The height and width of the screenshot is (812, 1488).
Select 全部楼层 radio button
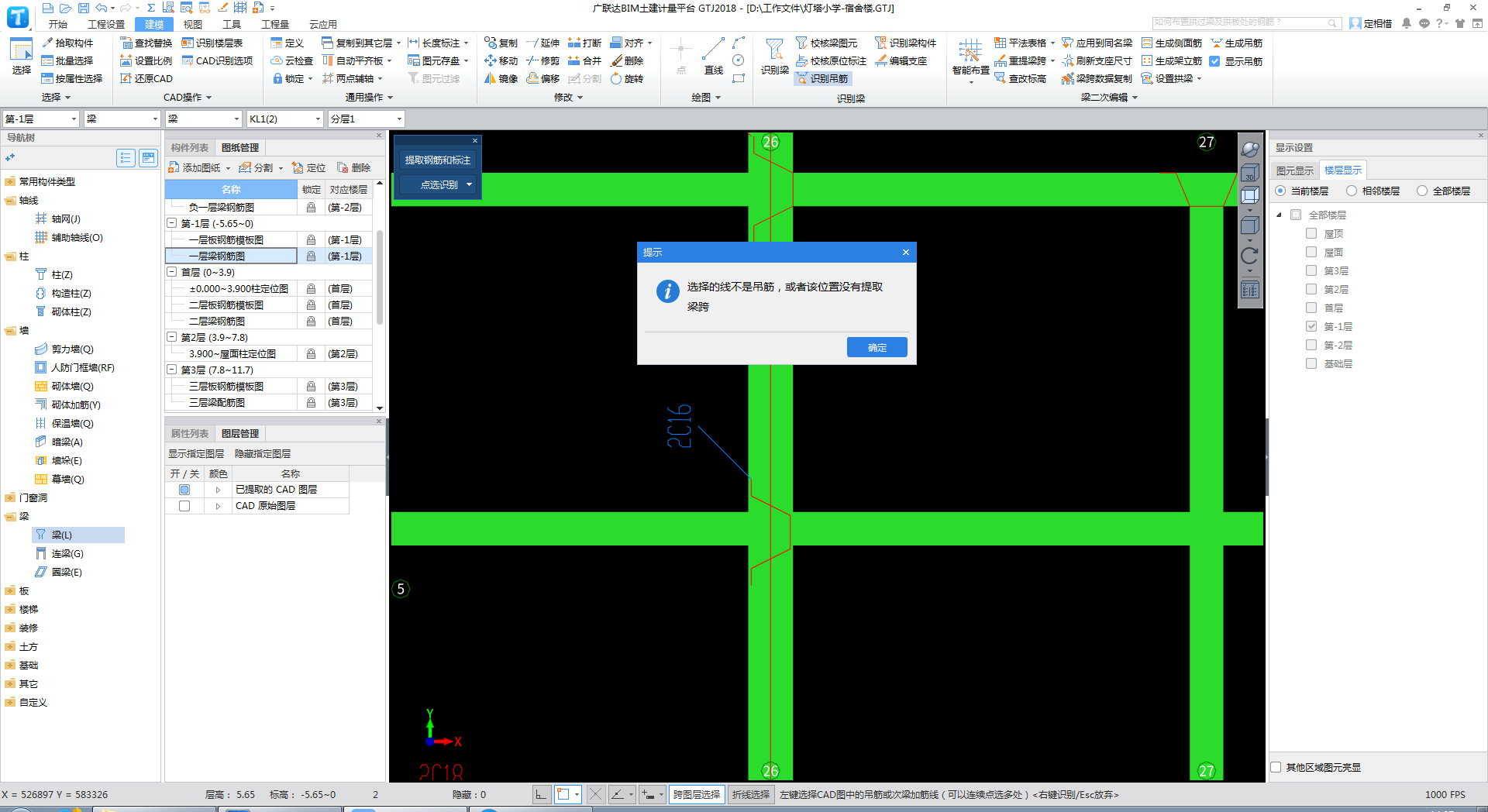click(1422, 191)
